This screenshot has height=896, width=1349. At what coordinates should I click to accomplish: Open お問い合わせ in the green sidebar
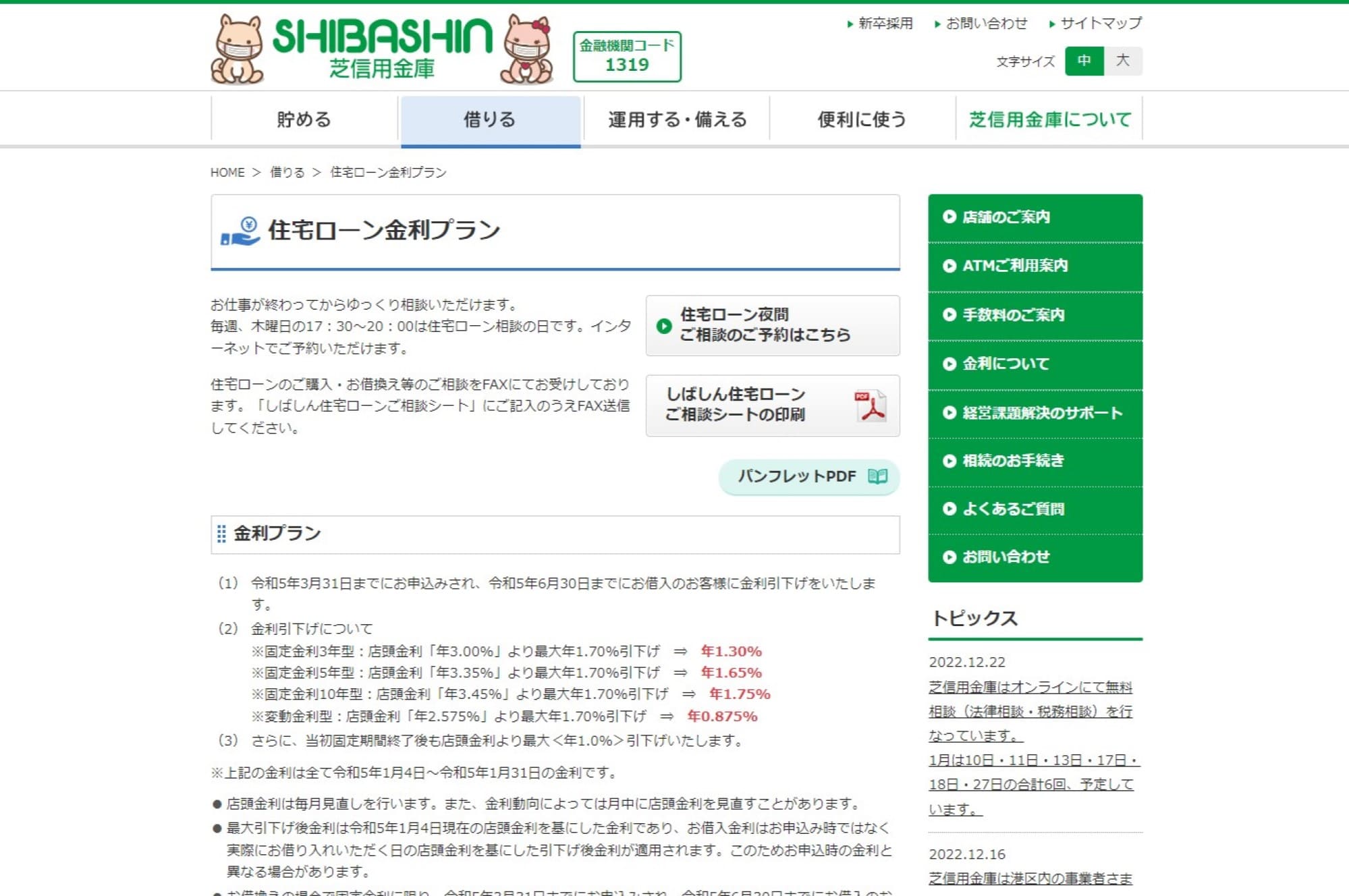point(1035,558)
